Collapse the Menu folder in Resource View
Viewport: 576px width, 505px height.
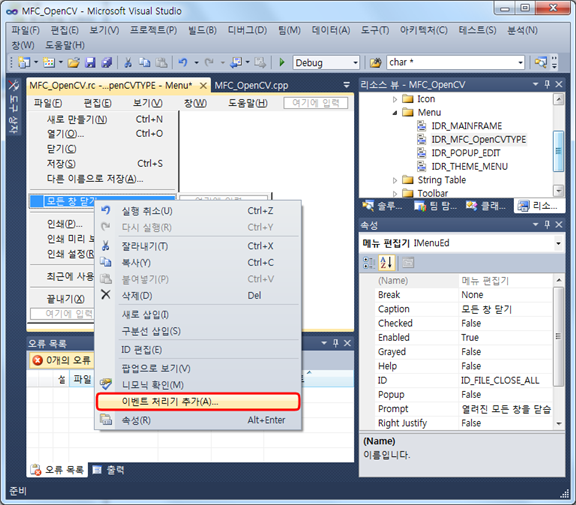coord(395,113)
